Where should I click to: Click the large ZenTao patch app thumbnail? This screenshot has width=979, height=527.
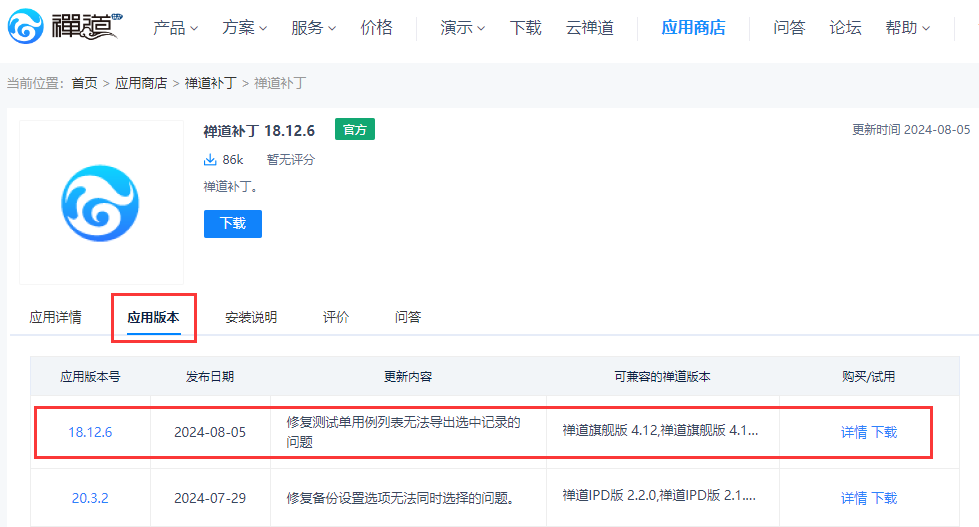pos(101,202)
